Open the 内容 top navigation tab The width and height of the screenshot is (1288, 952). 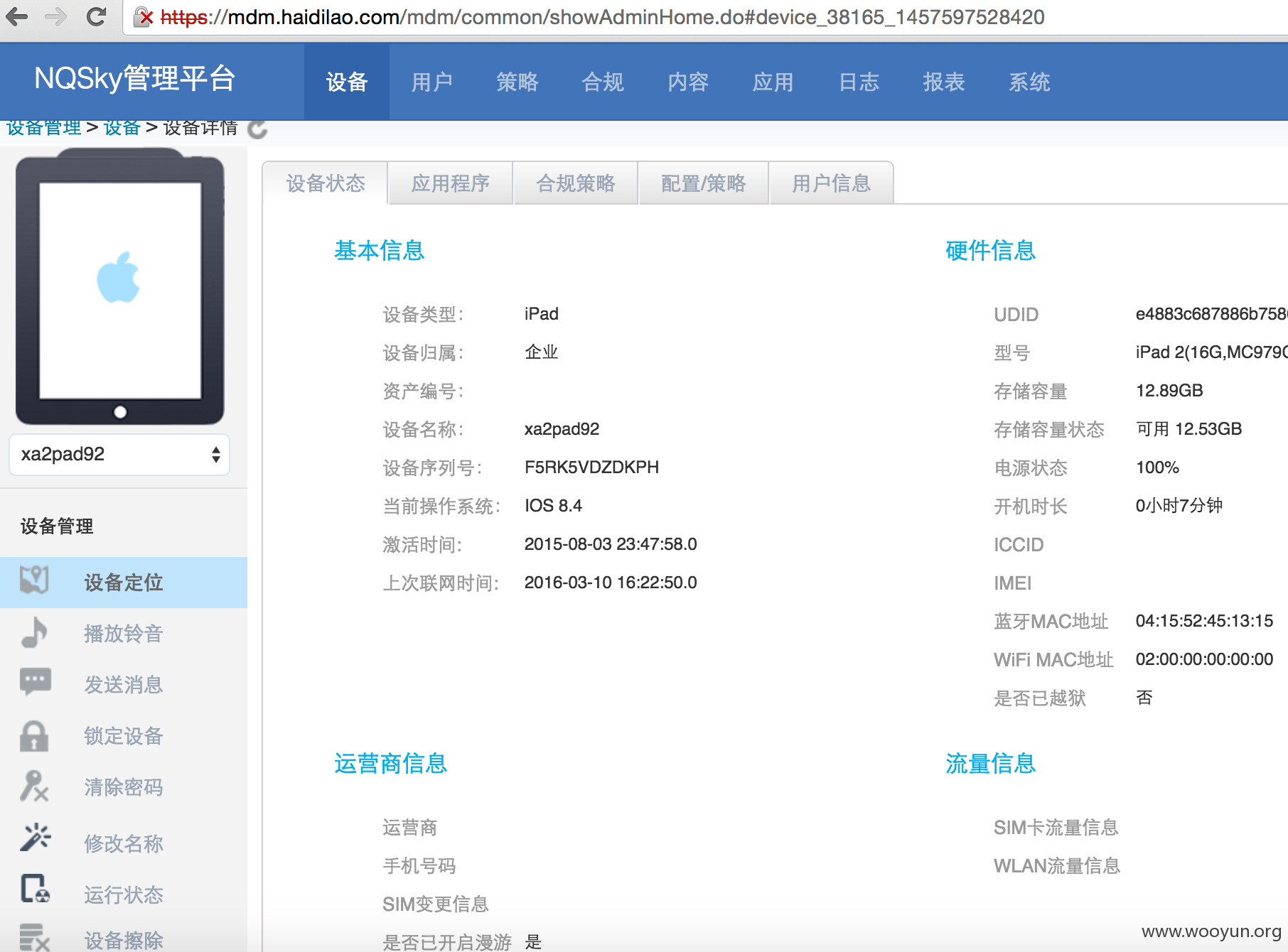[688, 82]
